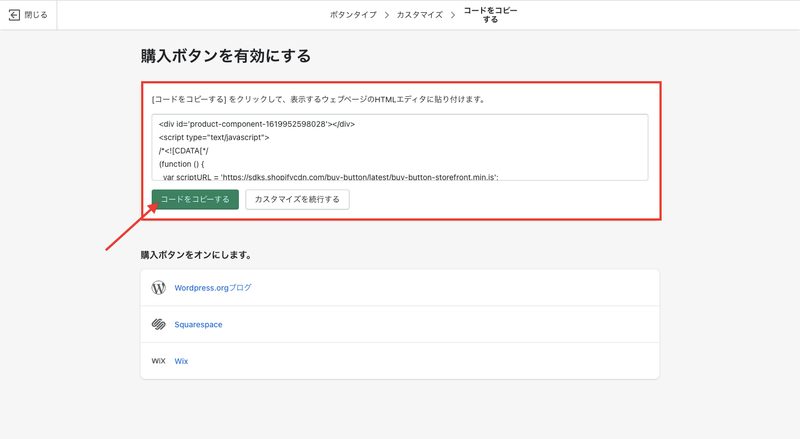Click the Squarespace logo icon
The width and height of the screenshot is (800, 439).
tap(159, 324)
